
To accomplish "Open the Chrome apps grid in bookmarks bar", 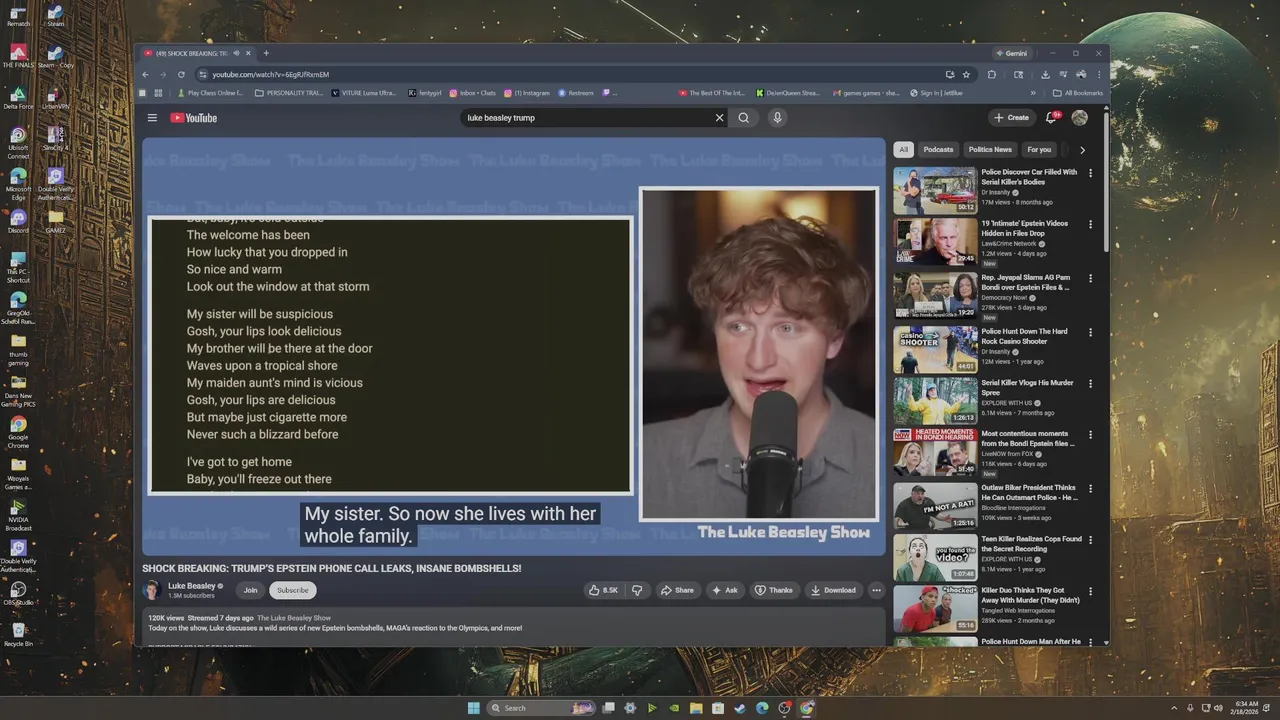I will click(158, 93).
